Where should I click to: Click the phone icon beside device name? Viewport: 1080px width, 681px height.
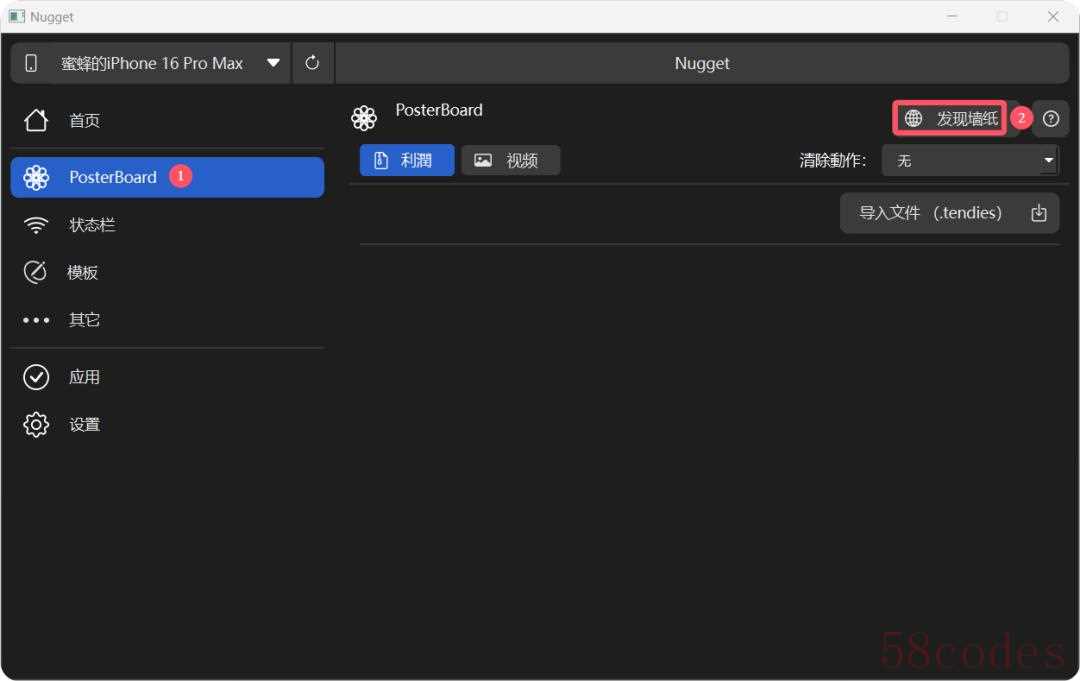(x=31, y=63)
